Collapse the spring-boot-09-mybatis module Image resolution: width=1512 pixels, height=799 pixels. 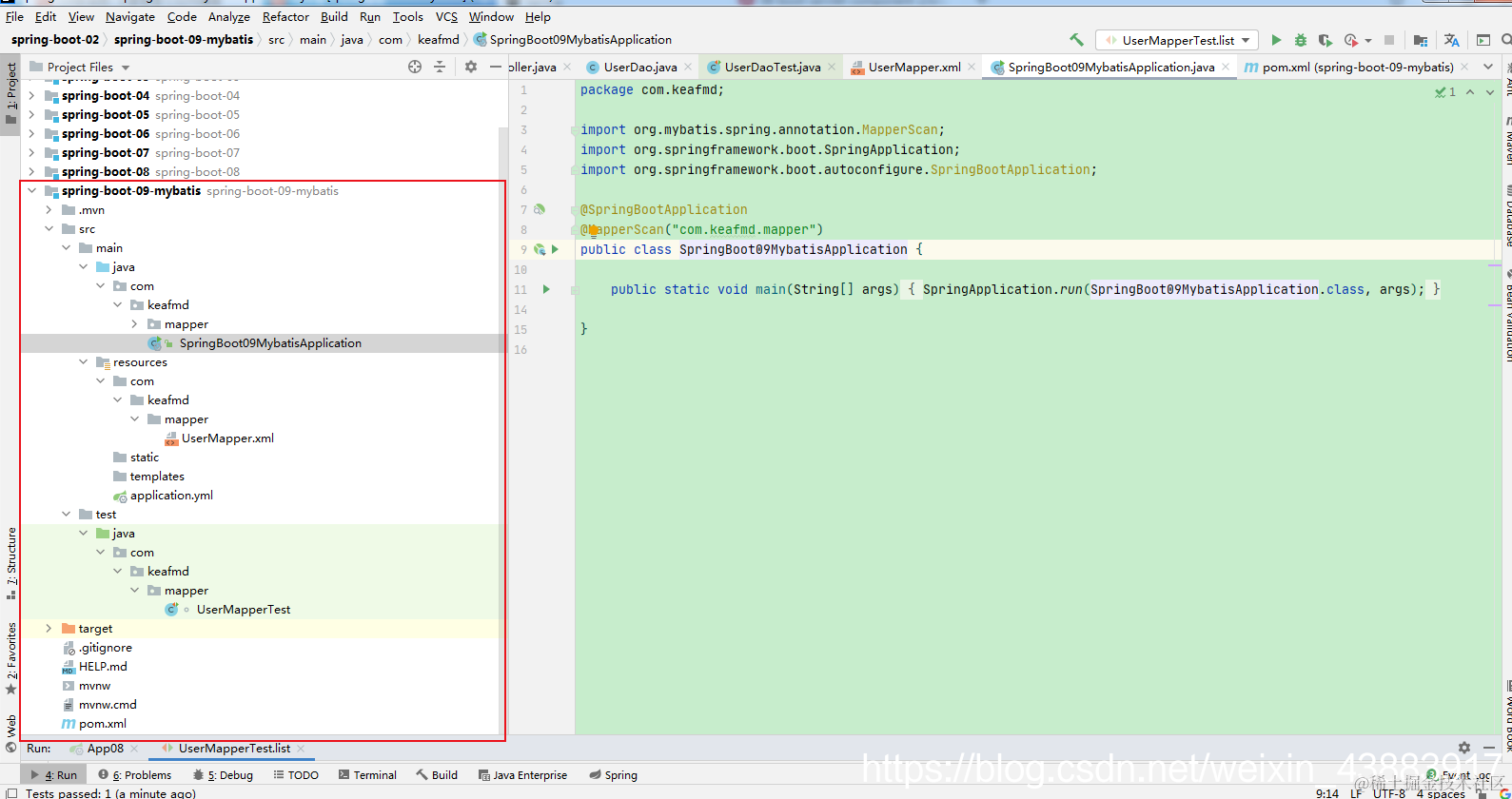point(32,190)
